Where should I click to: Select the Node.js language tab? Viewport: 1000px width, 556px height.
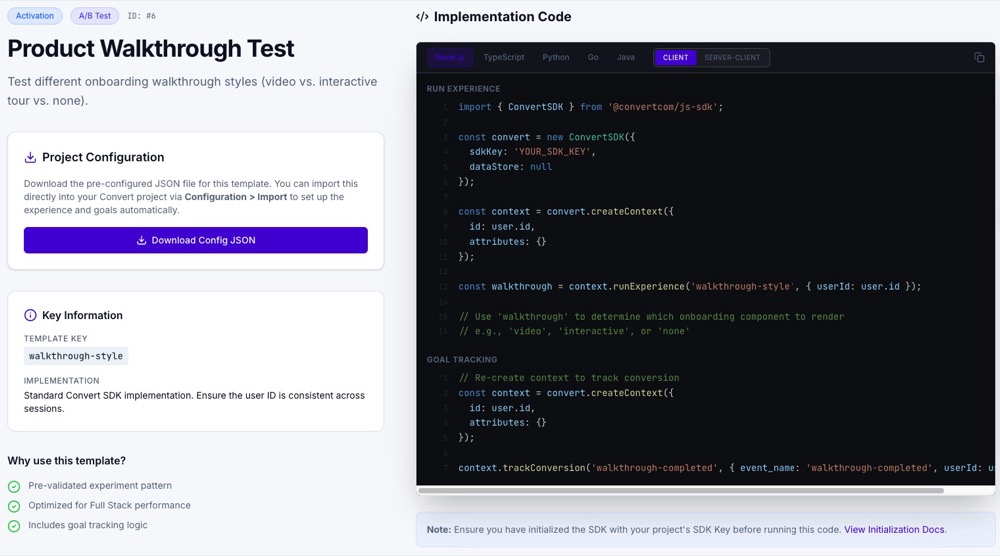(449, 58)
